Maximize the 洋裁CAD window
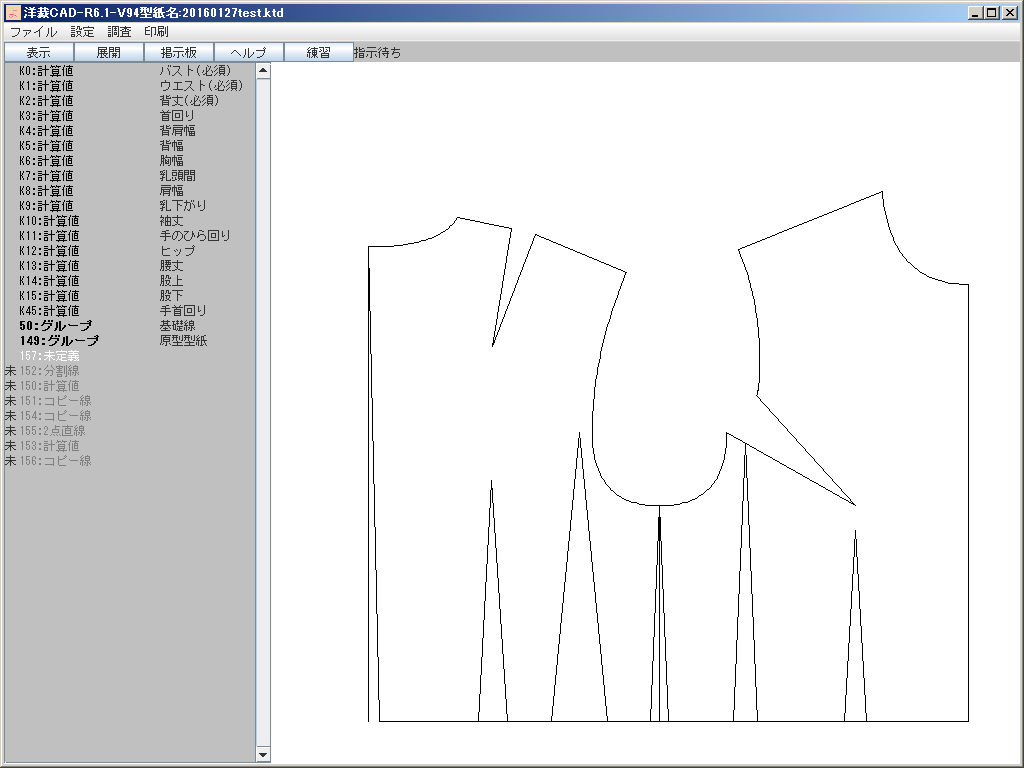 [x=991, y=12]
